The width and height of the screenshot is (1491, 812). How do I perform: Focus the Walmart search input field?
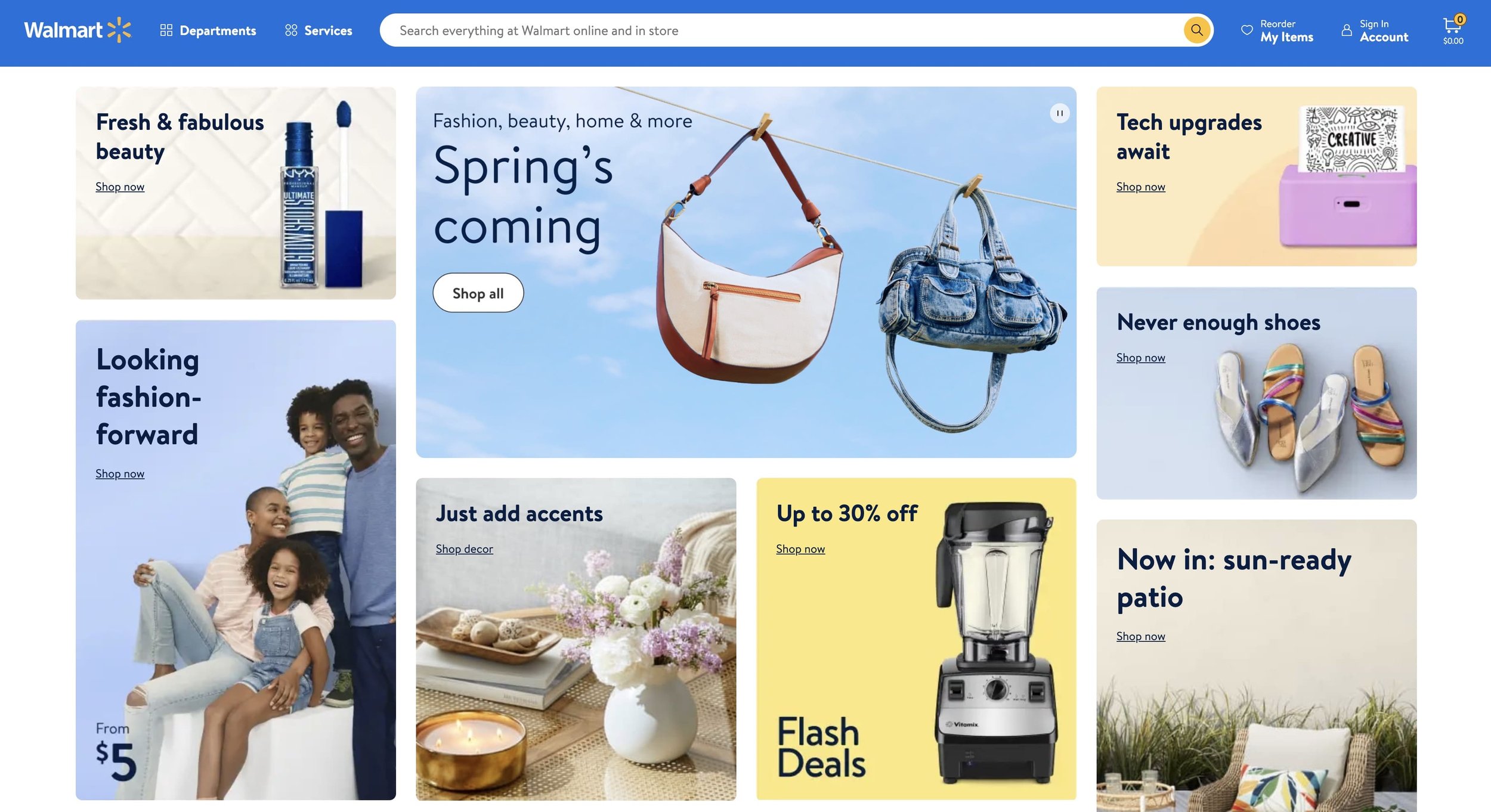787,30
